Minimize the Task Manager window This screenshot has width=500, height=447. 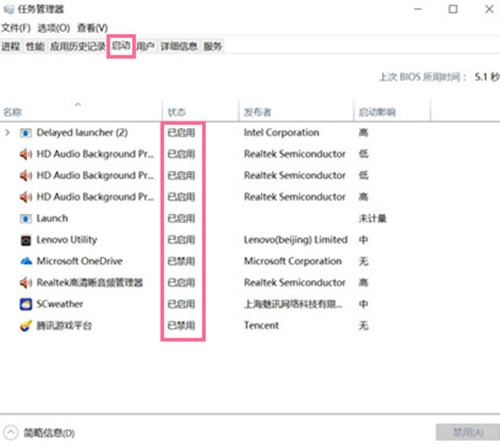pyautogui.click(x=418, y=9)
